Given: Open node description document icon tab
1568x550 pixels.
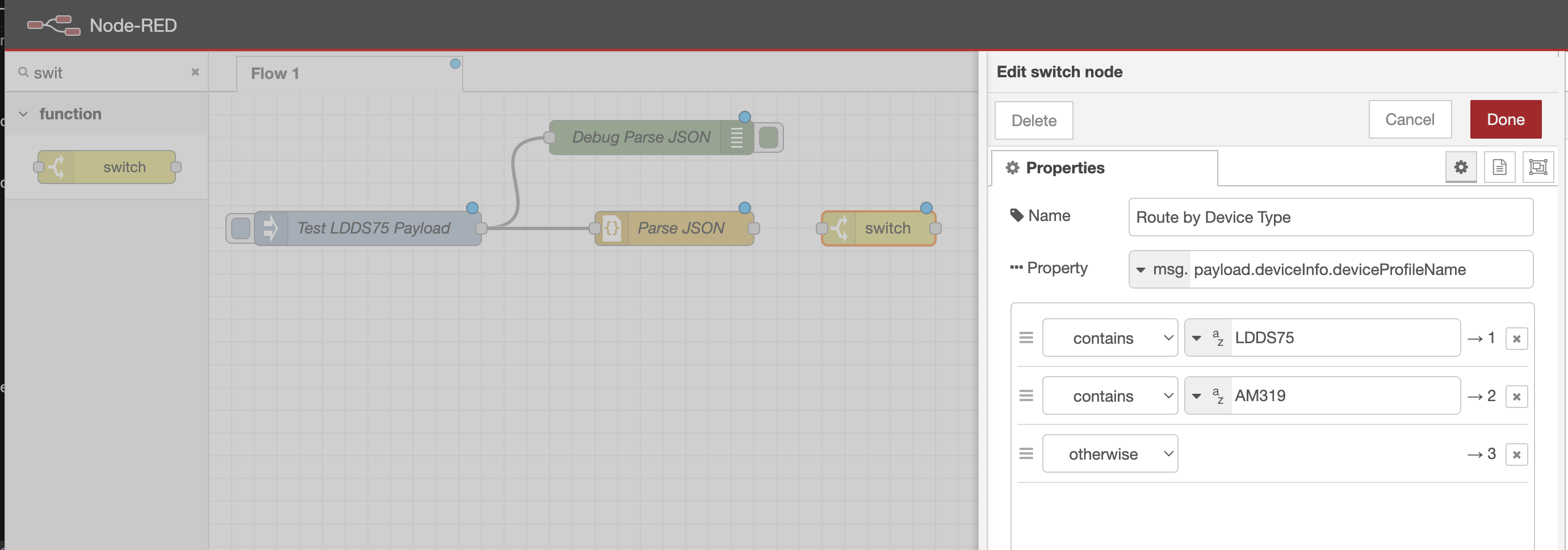Looking at the screenshot, I should tap(1499, 167).
